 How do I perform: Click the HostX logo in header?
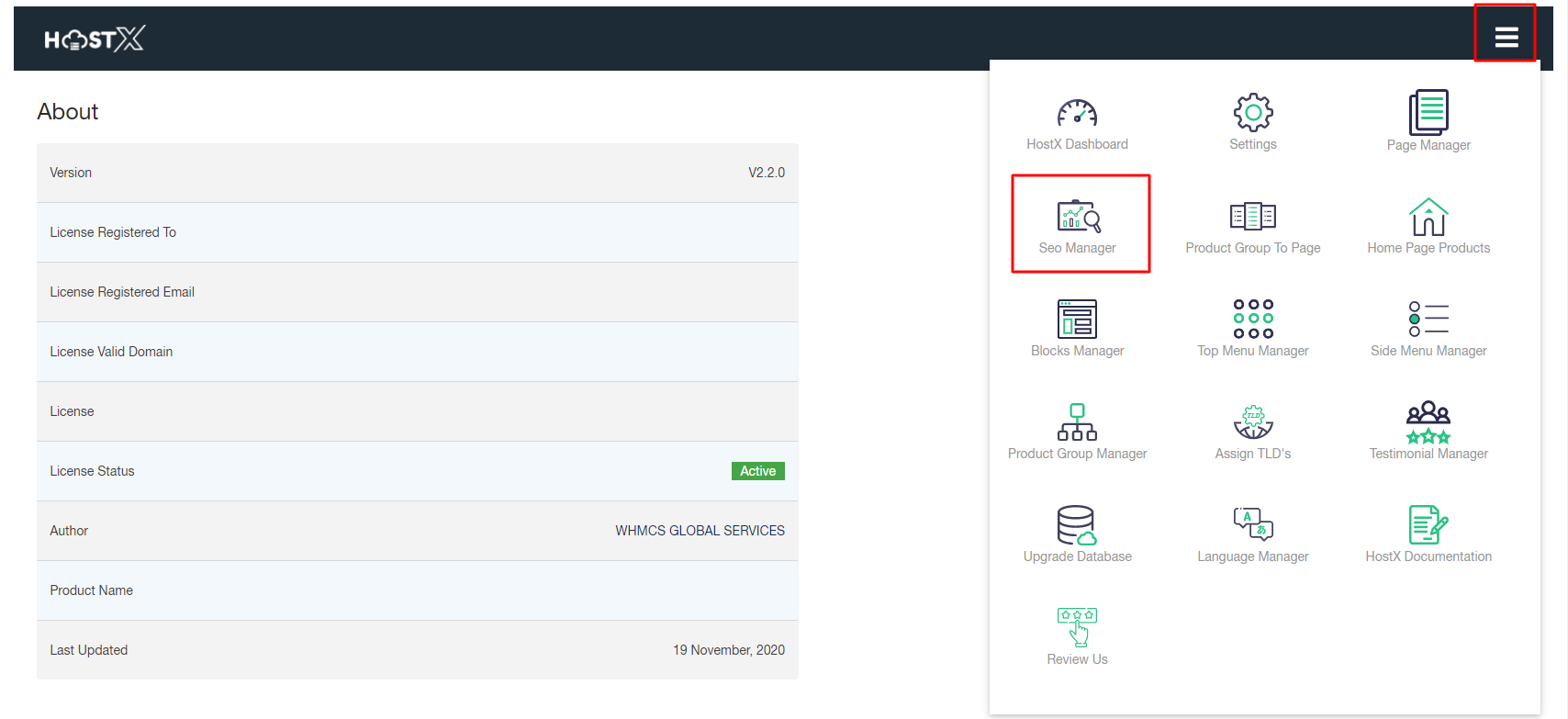95,39
